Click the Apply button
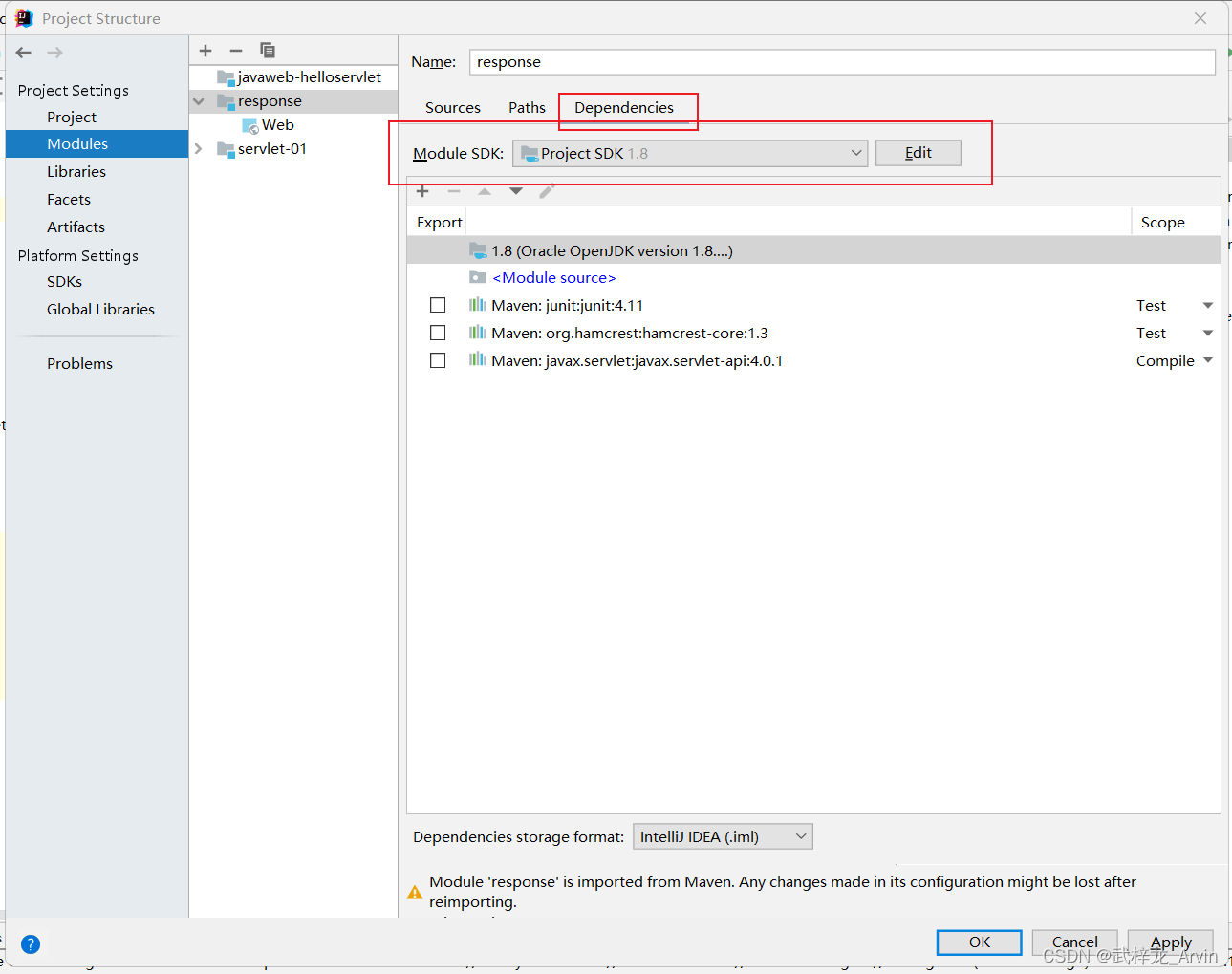 [1171, 942]
